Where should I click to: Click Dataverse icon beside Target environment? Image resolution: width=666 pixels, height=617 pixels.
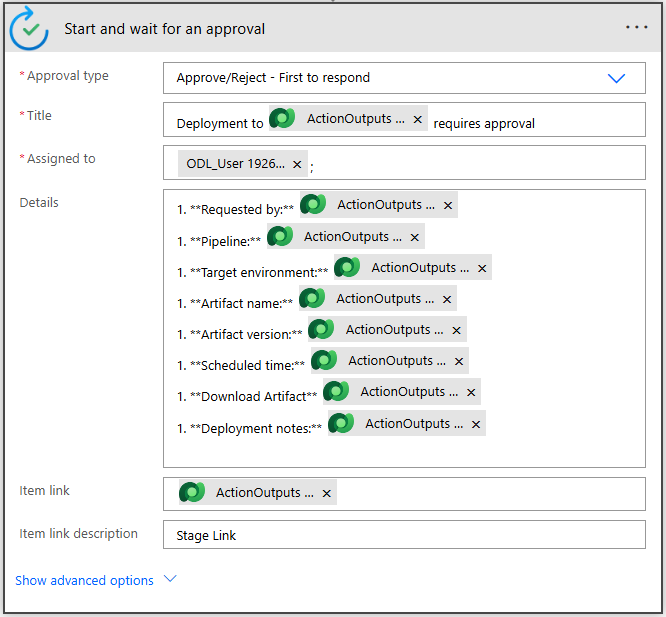point(348,268)
